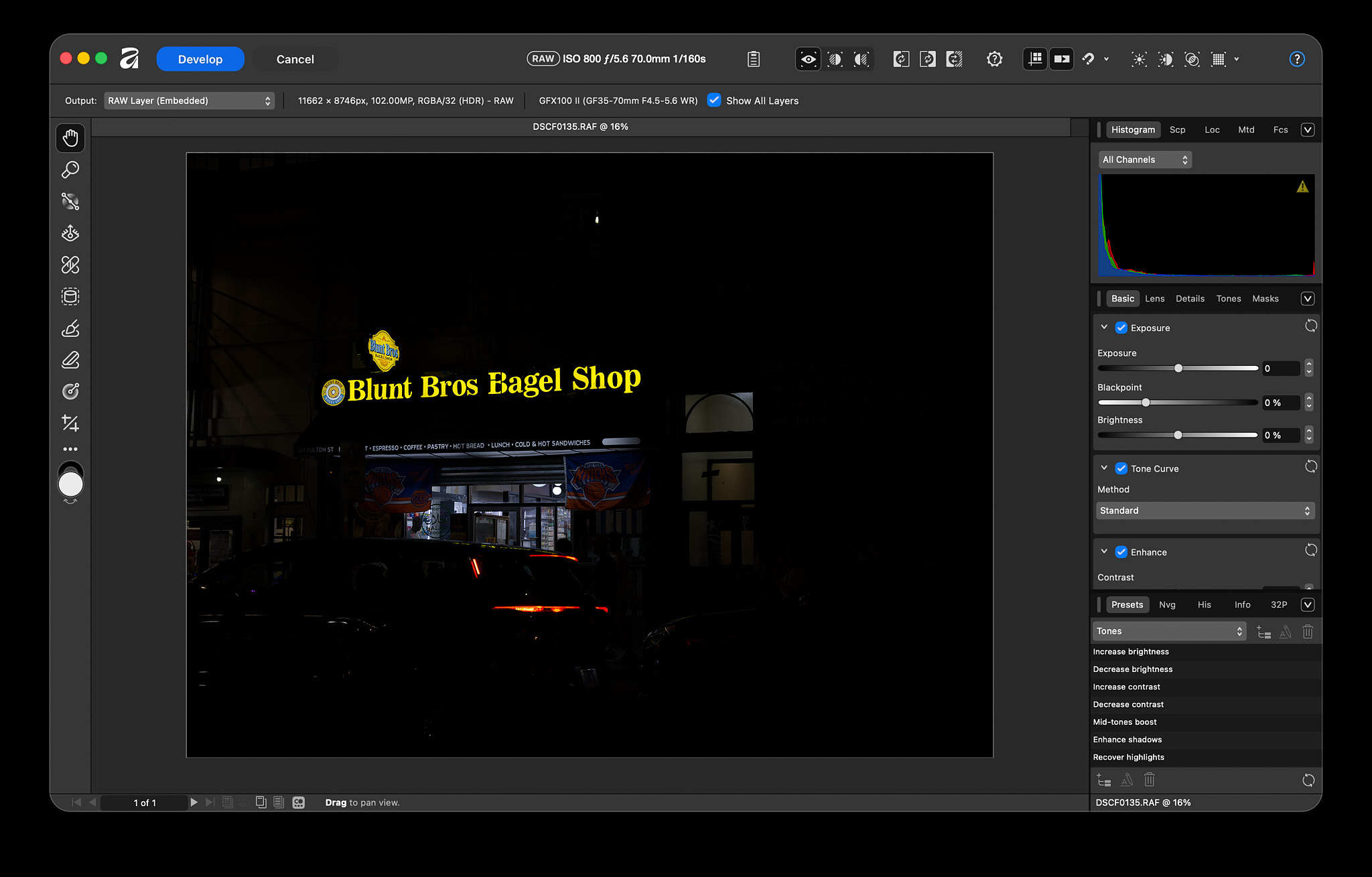Apply the Recover highlights preset
This screenshot has height=877, width=1372.
1206,757
